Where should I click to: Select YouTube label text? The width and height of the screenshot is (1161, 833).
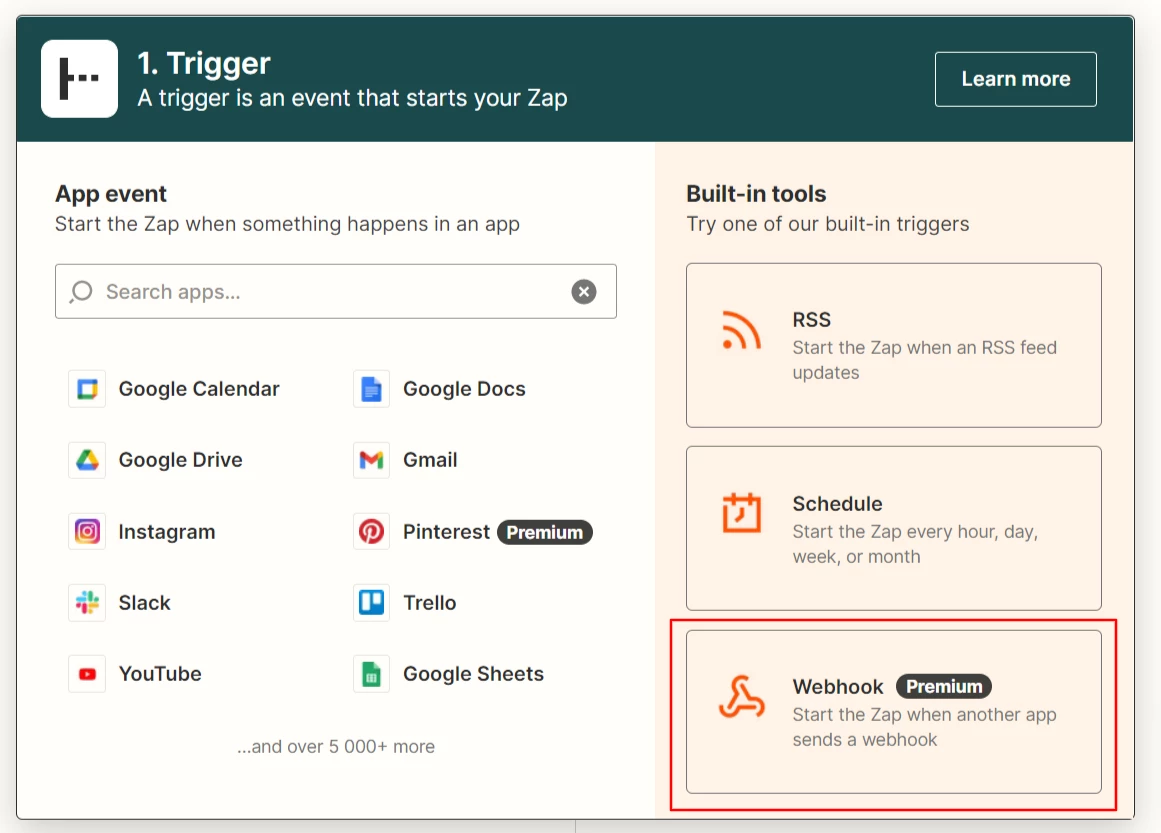tap(160, 674)
